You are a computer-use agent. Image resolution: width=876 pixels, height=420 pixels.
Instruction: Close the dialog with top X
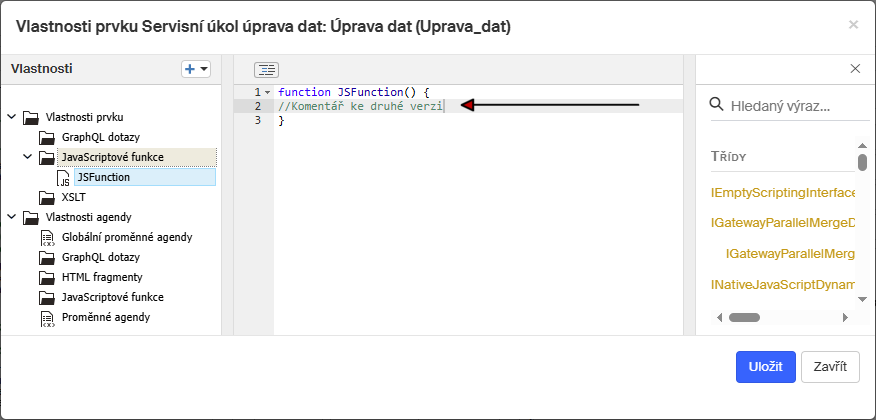tap(853, 25)
